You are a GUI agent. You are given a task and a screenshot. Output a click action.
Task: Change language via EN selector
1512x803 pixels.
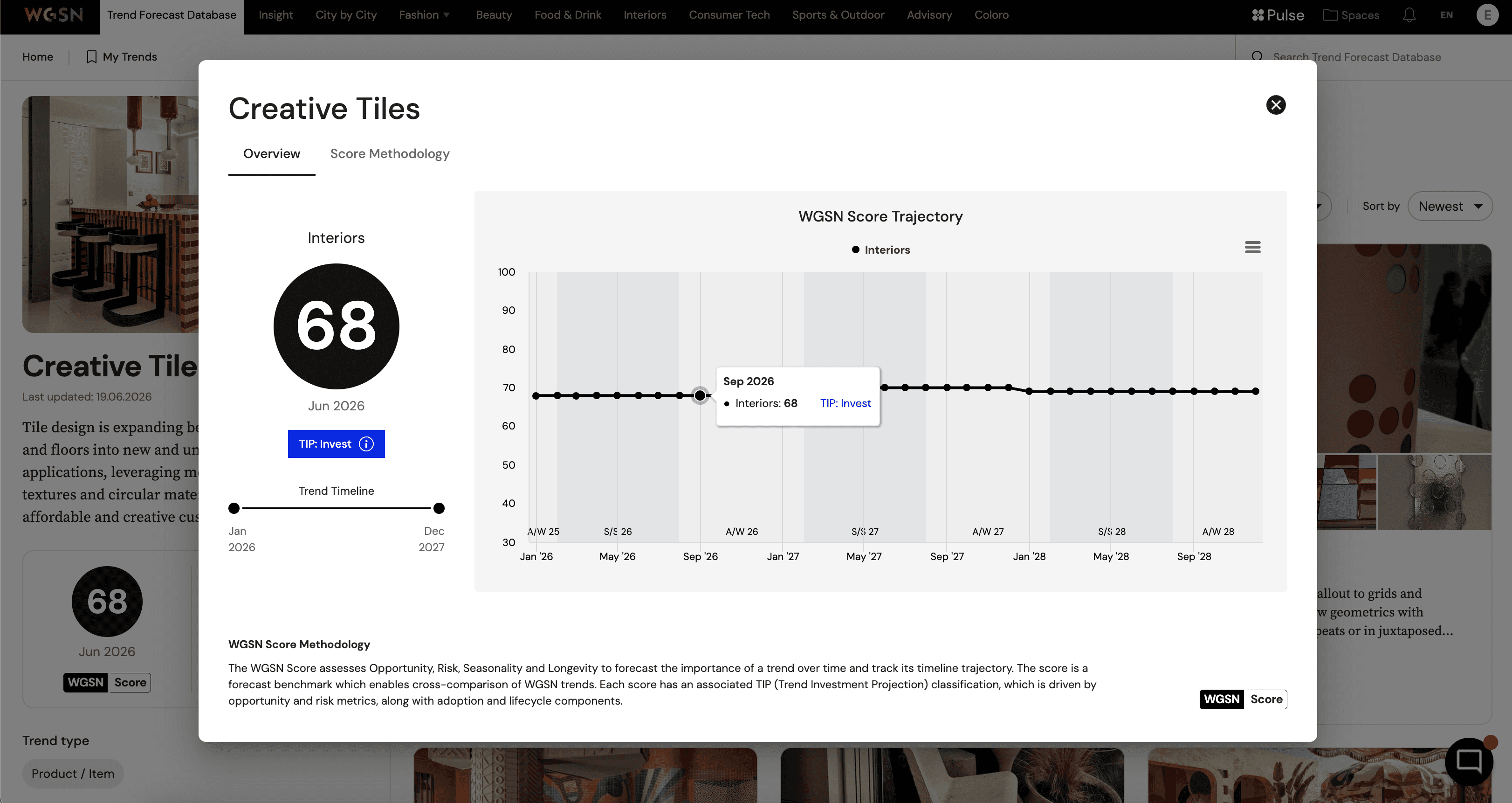click(x=1446, y=15)
